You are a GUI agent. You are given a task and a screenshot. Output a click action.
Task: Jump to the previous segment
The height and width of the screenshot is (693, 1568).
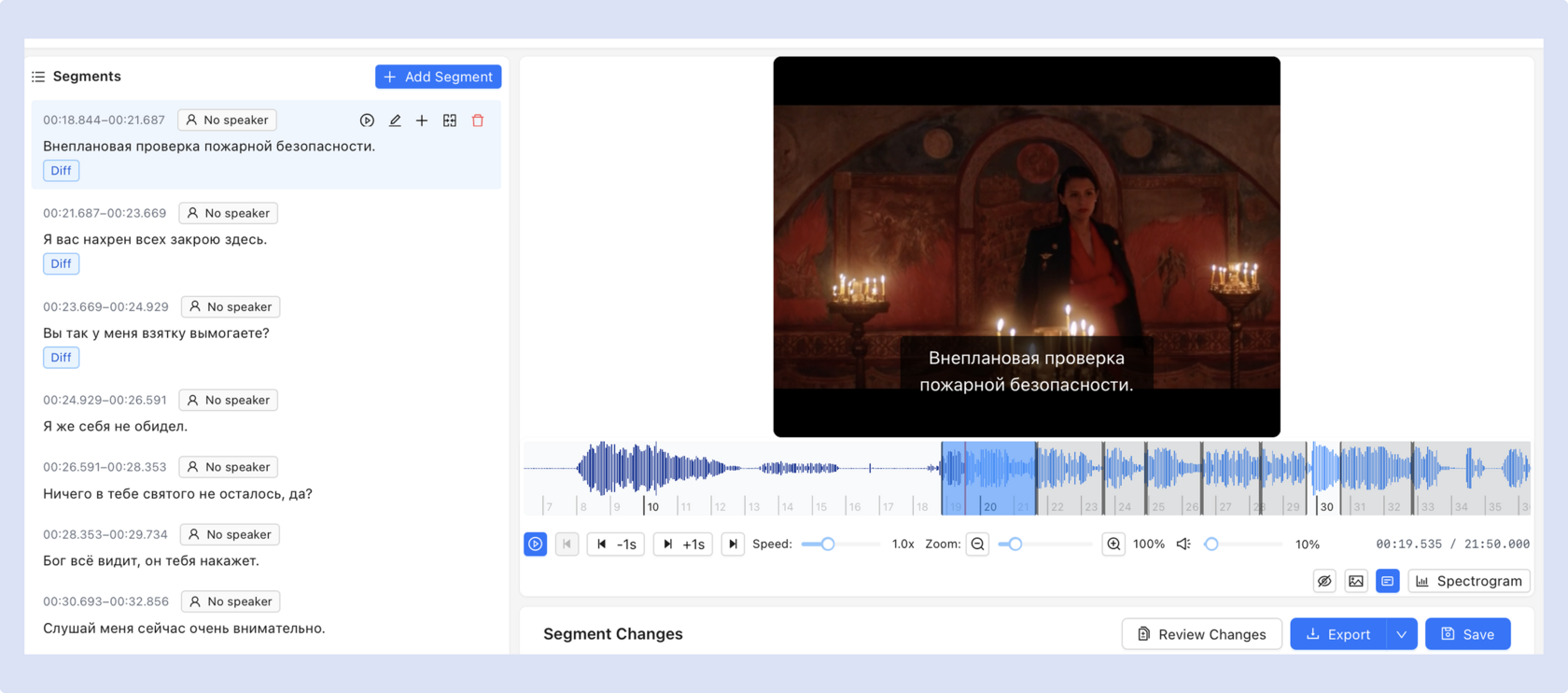click(x=567, y=544)
